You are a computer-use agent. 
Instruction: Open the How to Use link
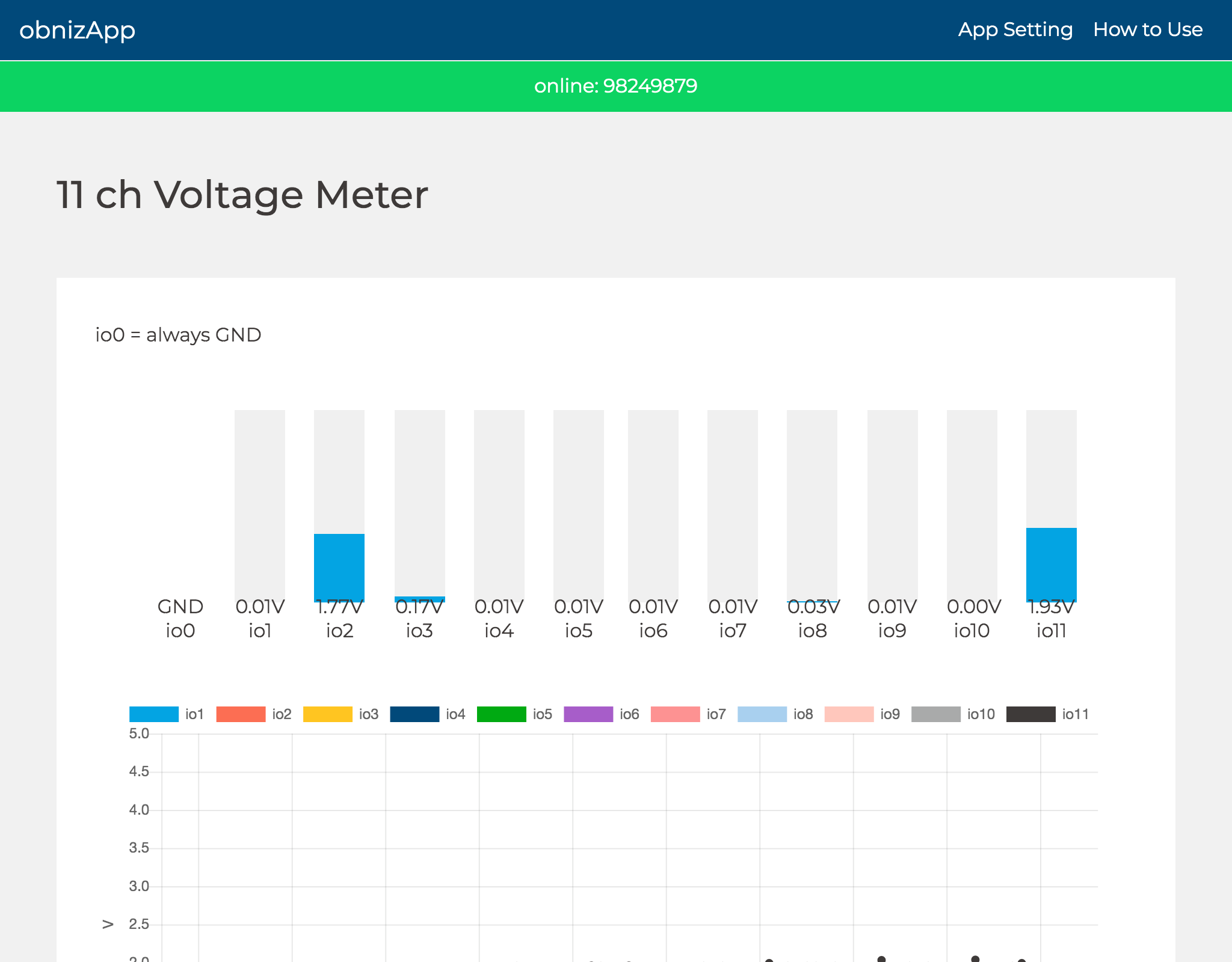[1147, 29]
